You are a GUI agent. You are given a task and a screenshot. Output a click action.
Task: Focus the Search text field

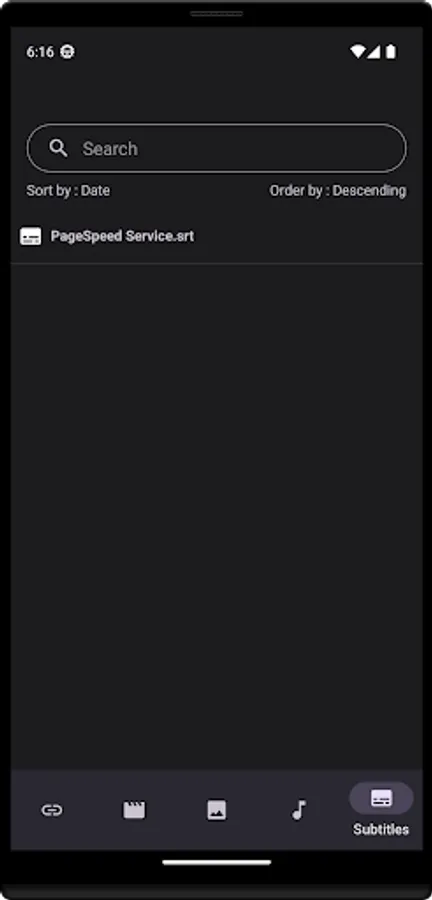(x=216, y=148)
